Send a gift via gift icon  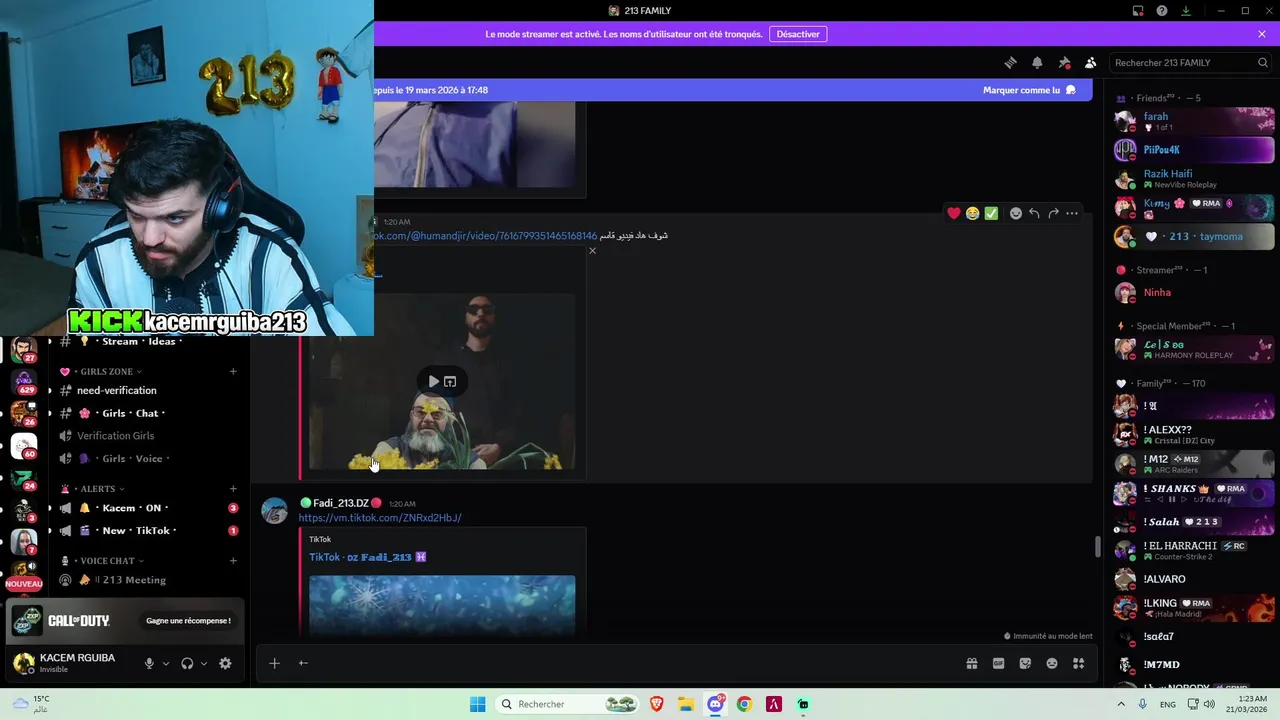click(x=971, y=663)
